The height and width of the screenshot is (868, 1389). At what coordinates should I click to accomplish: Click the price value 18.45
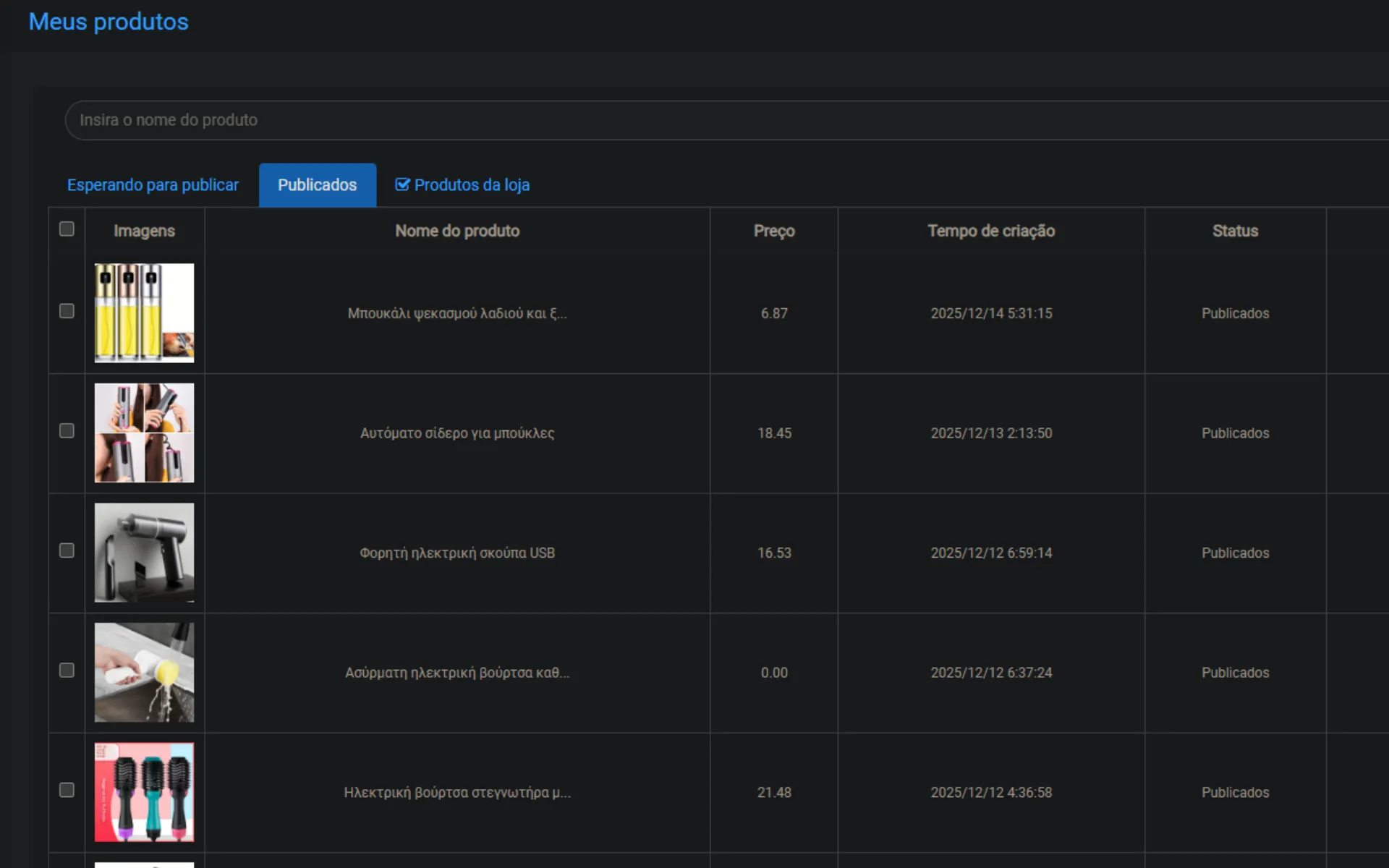click(x=774, y=433)
